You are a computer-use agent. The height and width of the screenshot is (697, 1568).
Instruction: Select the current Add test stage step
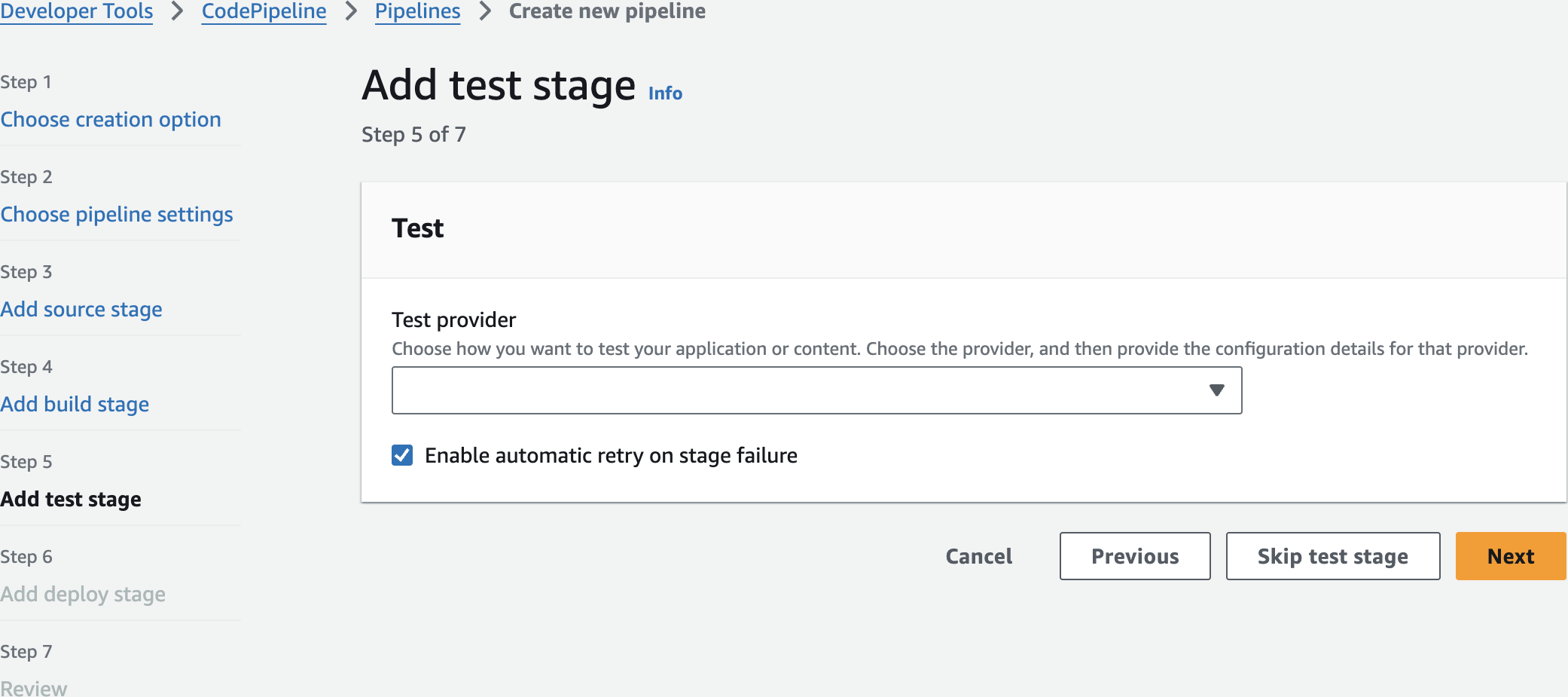pos(71,500)
